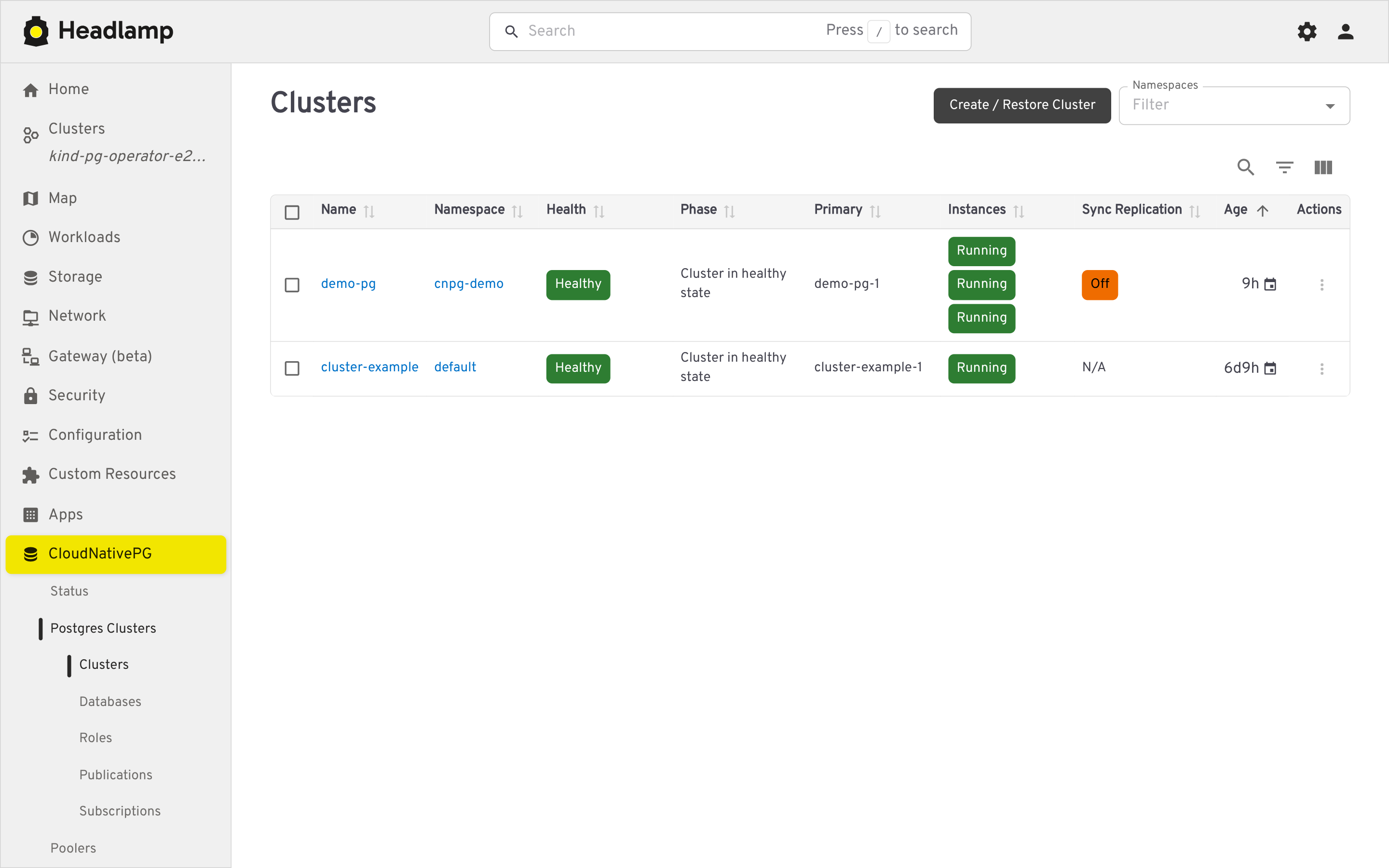Open Roles under Postgres Clusters
The width and height of the screenshot is (1389, 868).
pos(95,738)
